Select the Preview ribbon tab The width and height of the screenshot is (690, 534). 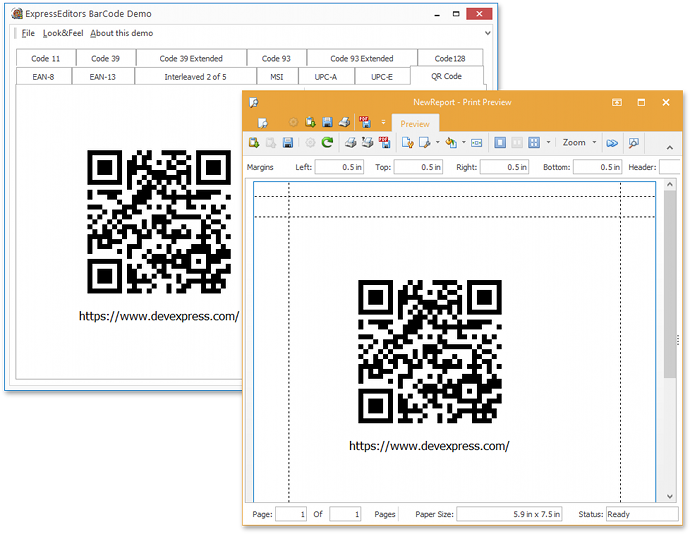pyautogui.click(x=414, y=124)
